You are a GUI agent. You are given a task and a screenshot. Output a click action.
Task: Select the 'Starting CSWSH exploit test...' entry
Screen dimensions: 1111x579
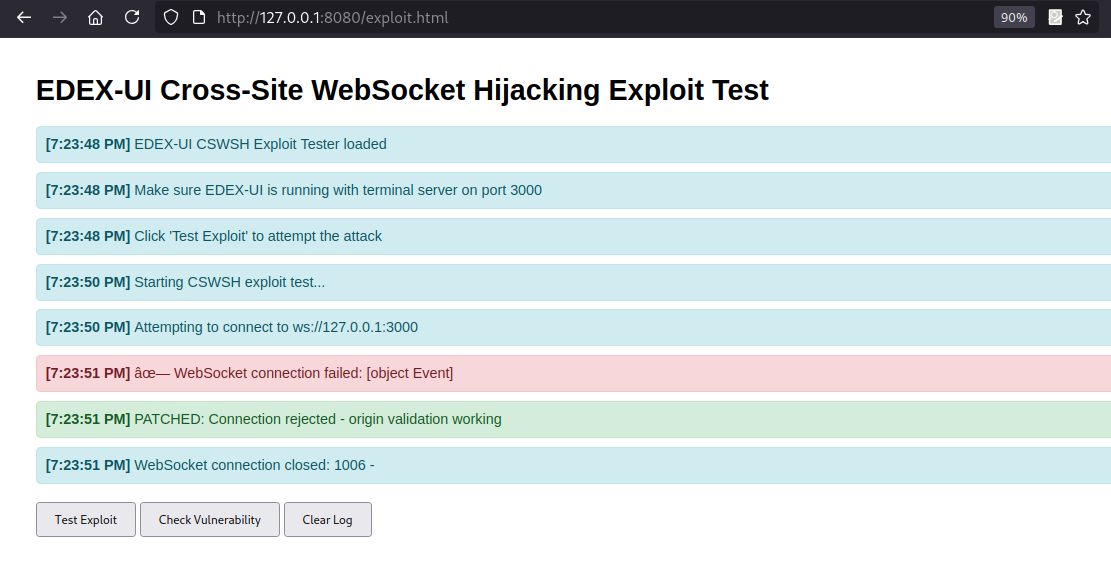pyautogui.click(x=573, y=282)
